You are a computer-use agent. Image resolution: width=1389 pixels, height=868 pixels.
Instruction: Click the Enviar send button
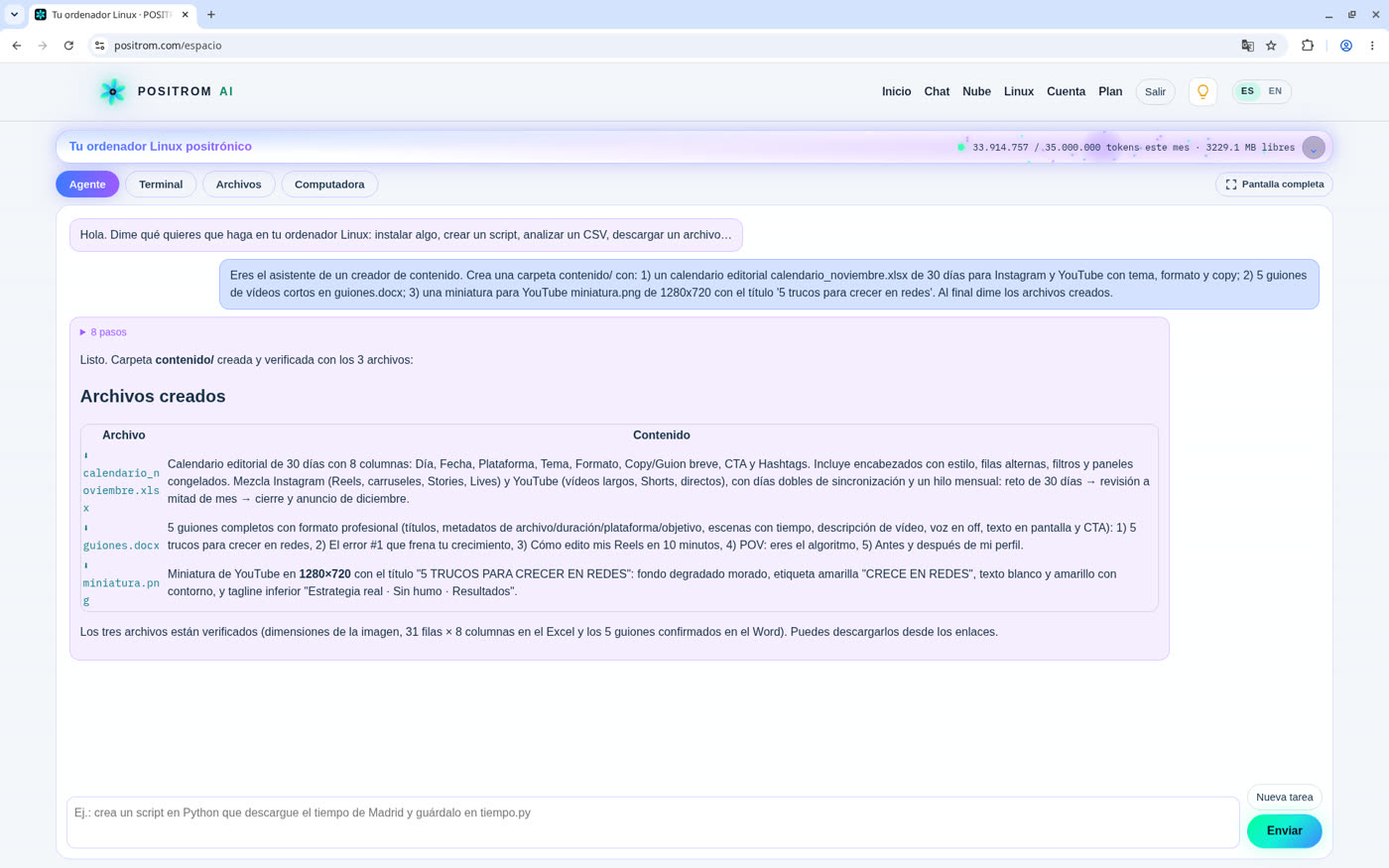(1284, 831)
